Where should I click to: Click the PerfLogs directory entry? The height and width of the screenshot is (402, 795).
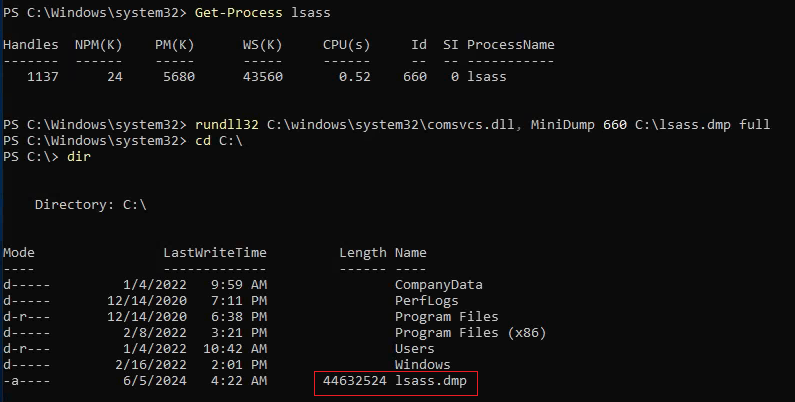426,301
